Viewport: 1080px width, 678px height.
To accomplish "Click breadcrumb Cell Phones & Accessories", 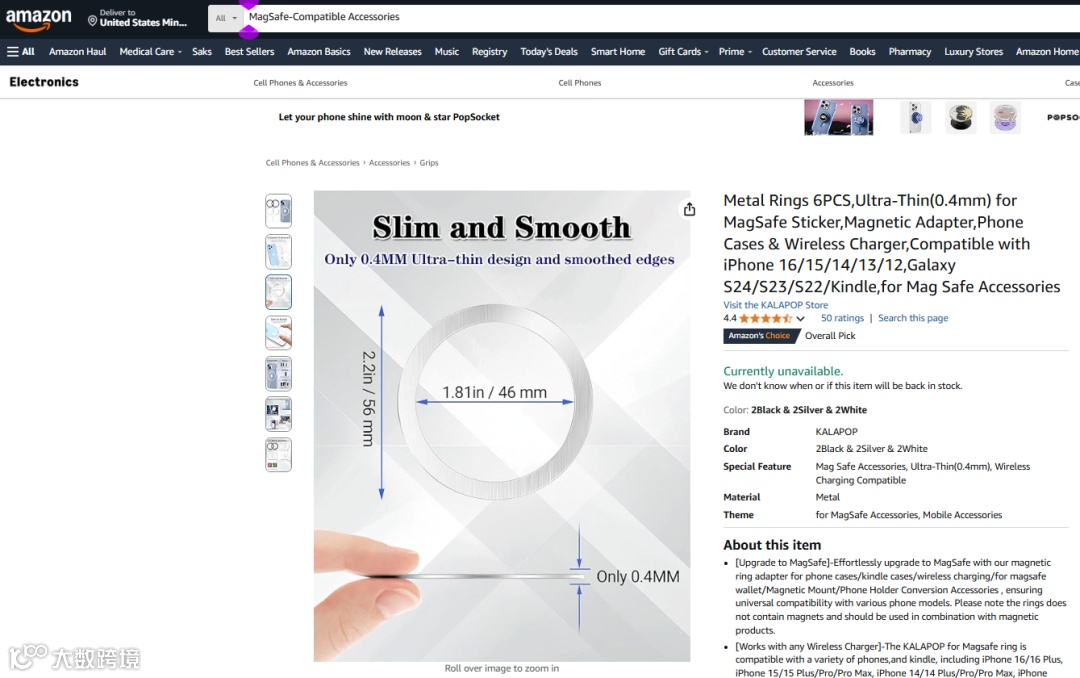I will click(x=313, y=163).
